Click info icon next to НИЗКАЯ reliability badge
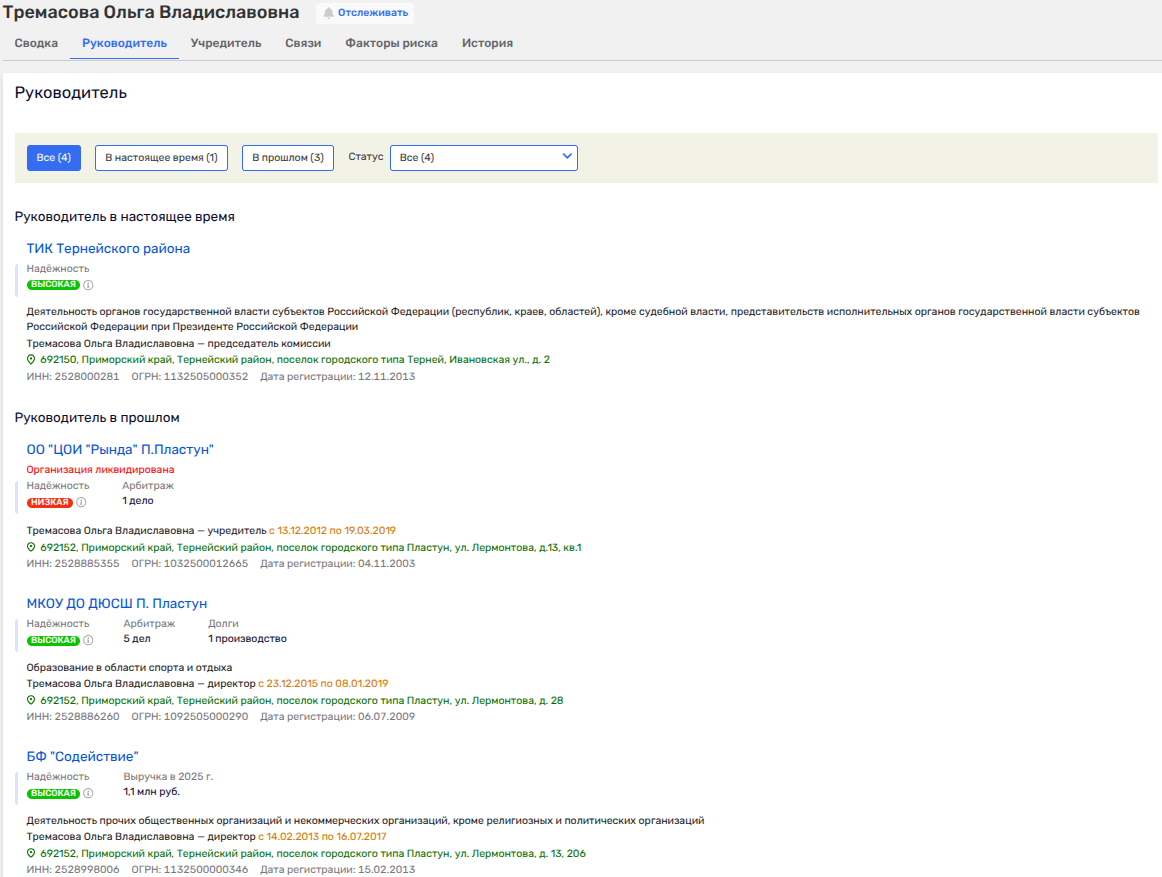The width and height of the screenshot is (1162, 877). [x=82, y=502]
